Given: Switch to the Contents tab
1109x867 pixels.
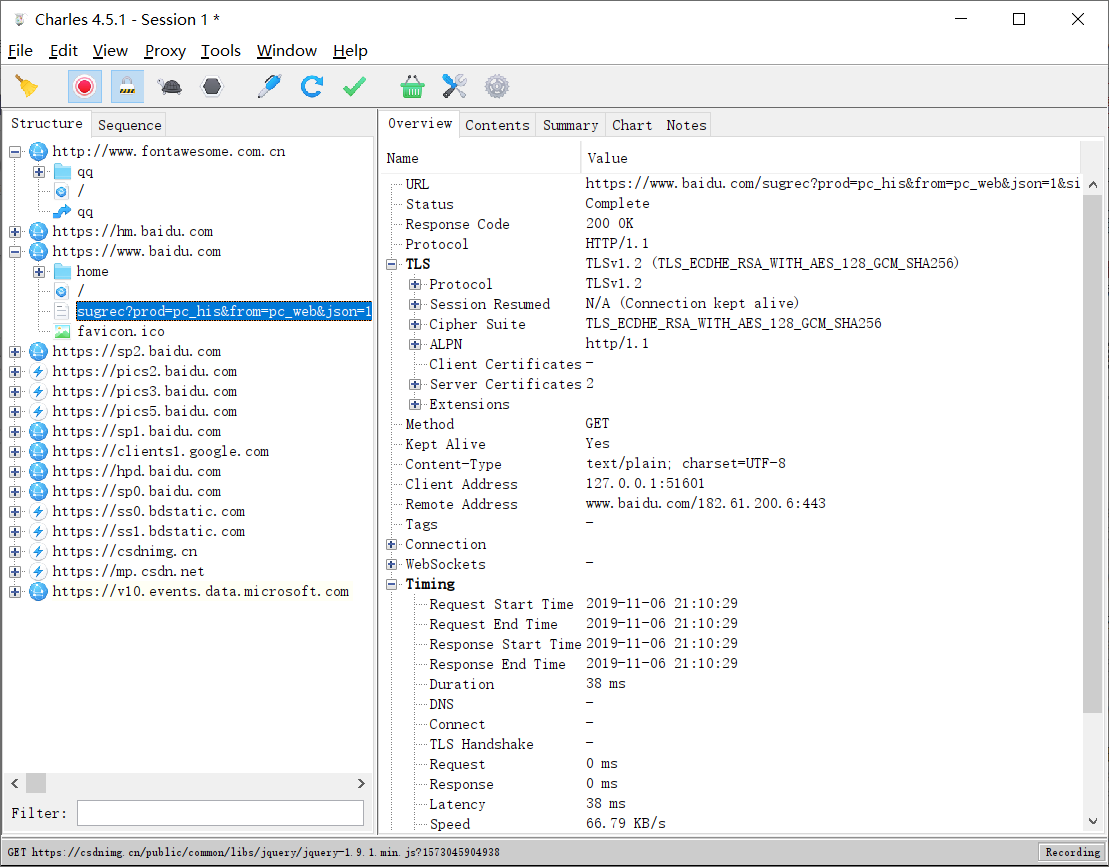Looking at the screenshot, I should 497,124.
